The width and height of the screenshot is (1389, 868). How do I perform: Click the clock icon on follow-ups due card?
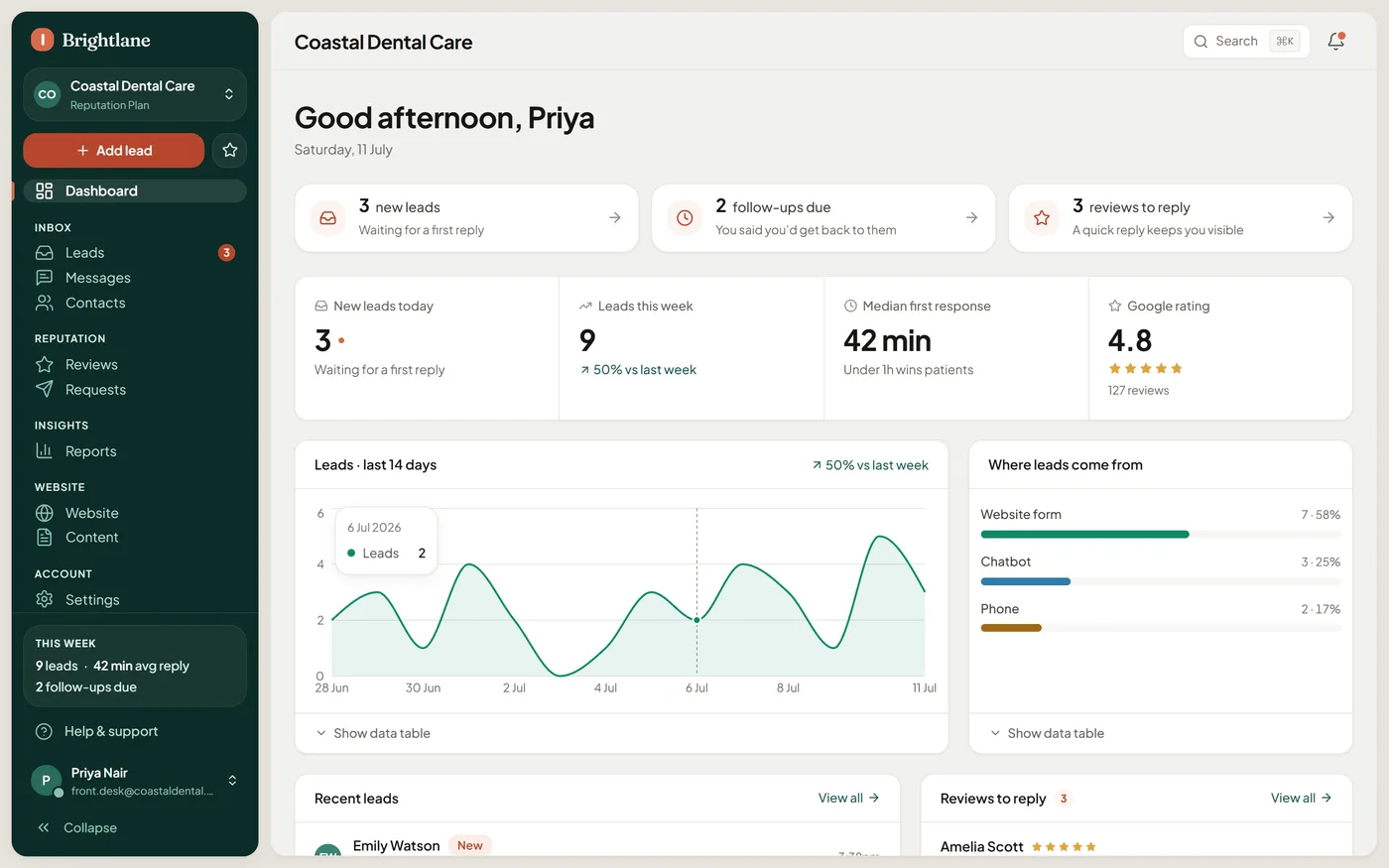click(685, 217)
